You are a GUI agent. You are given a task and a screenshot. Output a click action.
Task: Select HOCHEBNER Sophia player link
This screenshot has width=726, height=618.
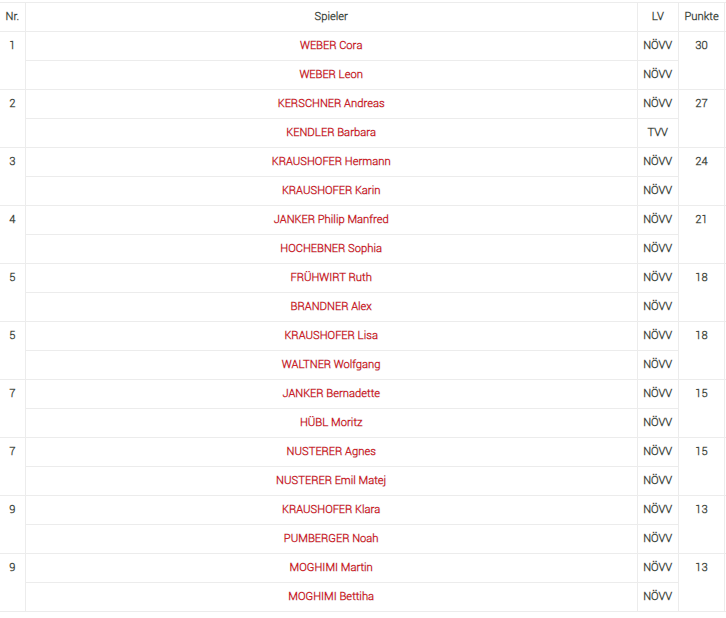331,248
